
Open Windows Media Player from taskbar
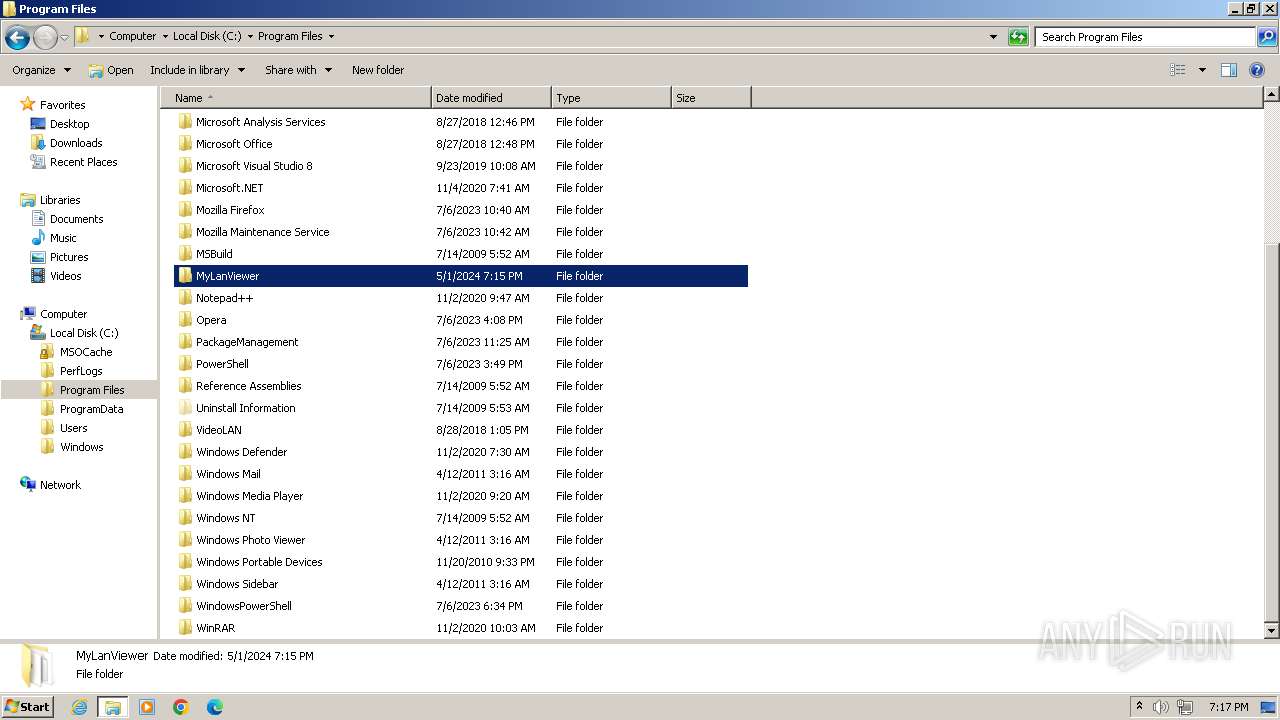pyautogui.click(x=147, y=707)
